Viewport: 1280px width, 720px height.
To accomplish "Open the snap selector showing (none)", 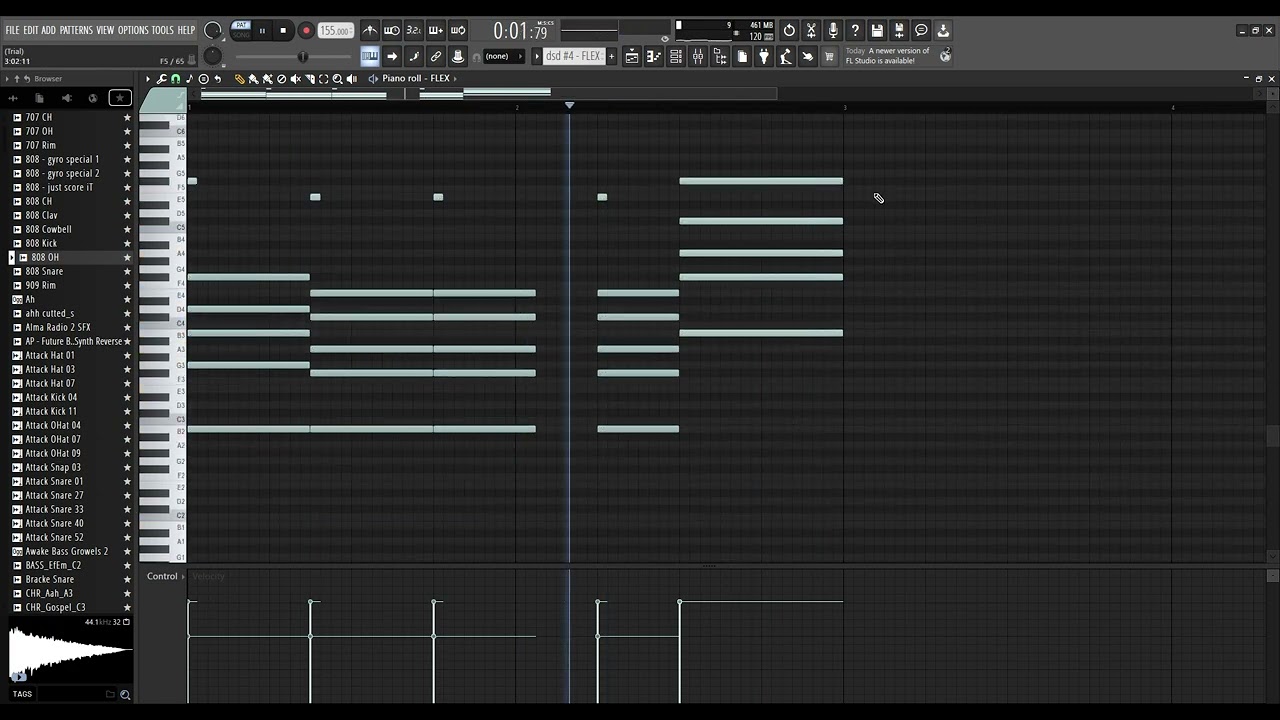I will (x=504, y=57).
